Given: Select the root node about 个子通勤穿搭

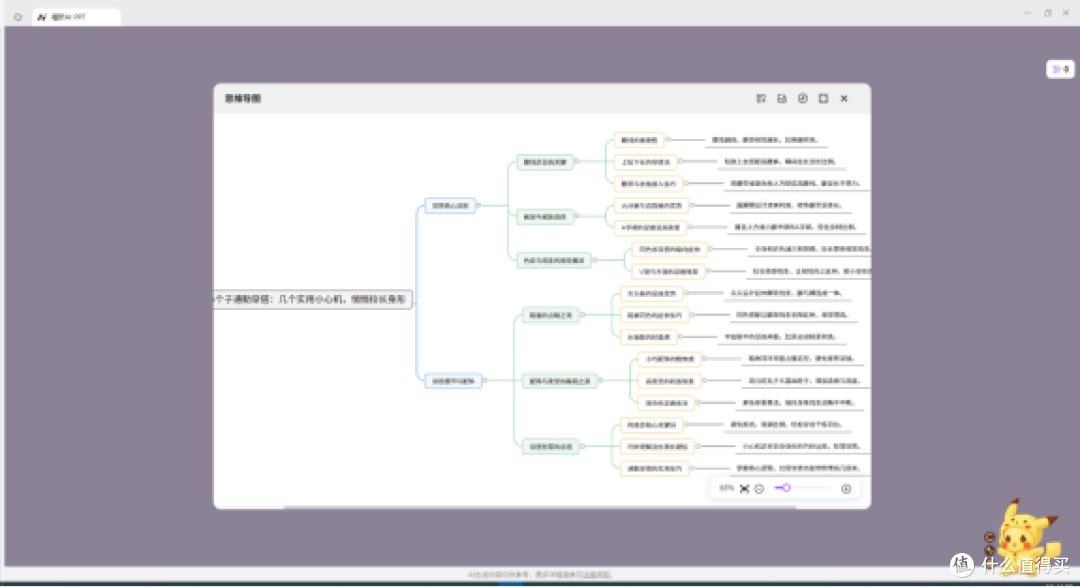Looking at the screenshot, I should pyautogui.click(x=313, y=300).
